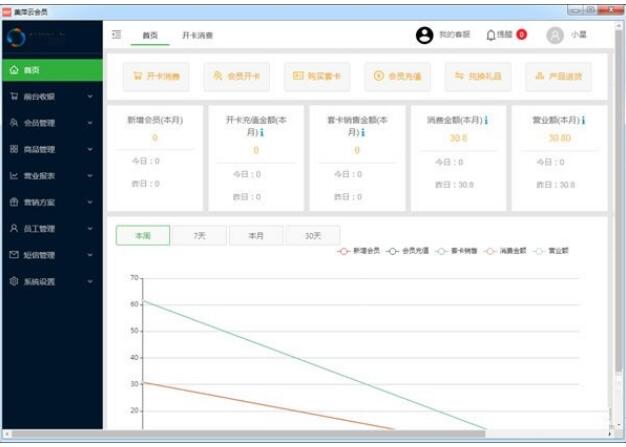The image size is (626, 447).
Task: Click the 新增会员(本月) card title
Action: tap(155, 120)
